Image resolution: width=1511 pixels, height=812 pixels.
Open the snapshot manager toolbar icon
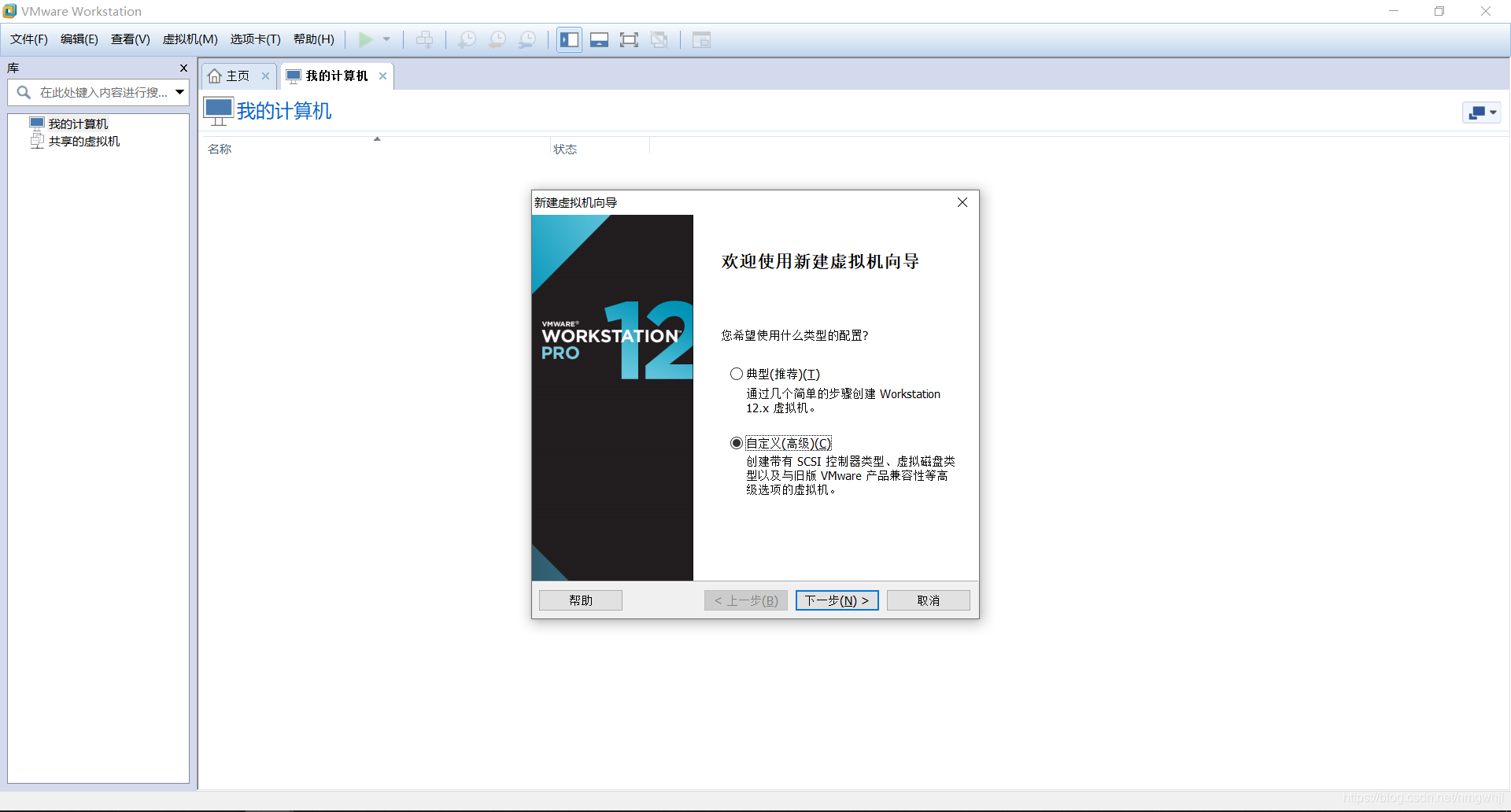[x=527, y=39]
